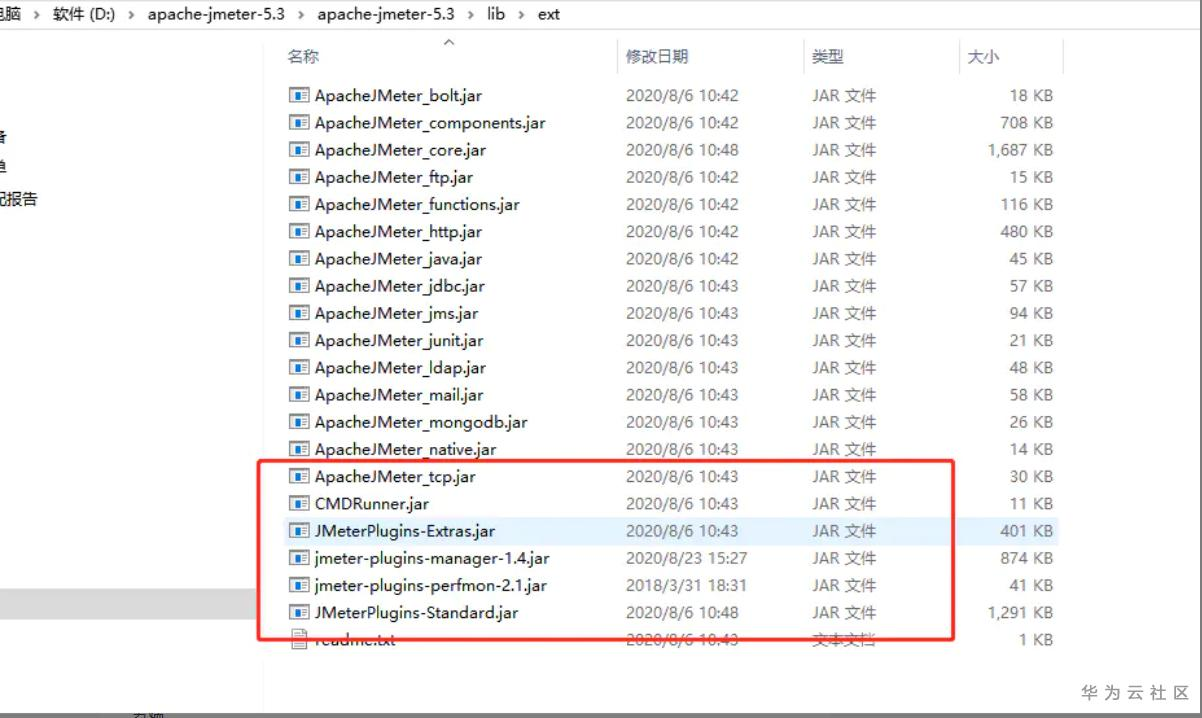Click the file name CMDRunner.jar

[x=372, y=503]
